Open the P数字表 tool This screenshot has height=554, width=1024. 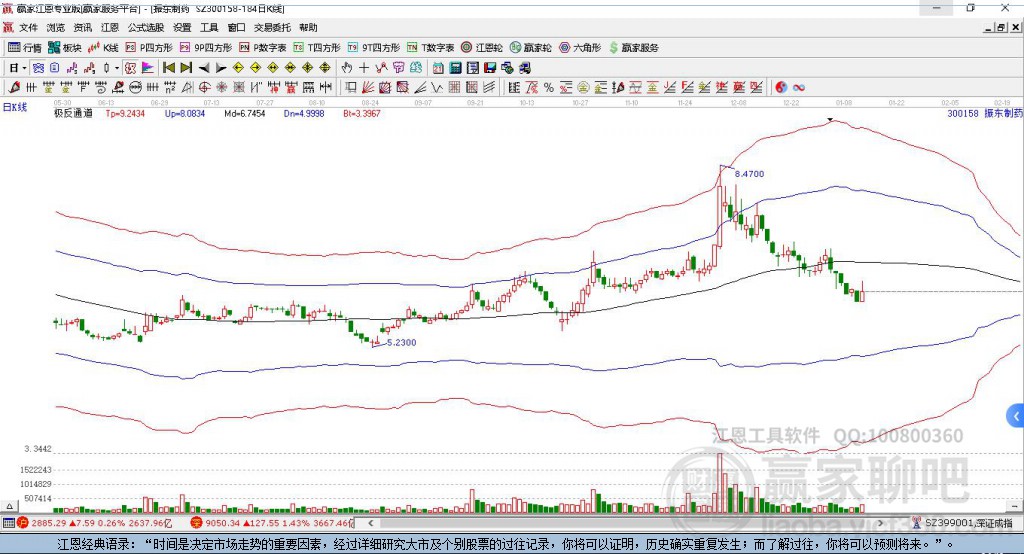click(263, 48)
